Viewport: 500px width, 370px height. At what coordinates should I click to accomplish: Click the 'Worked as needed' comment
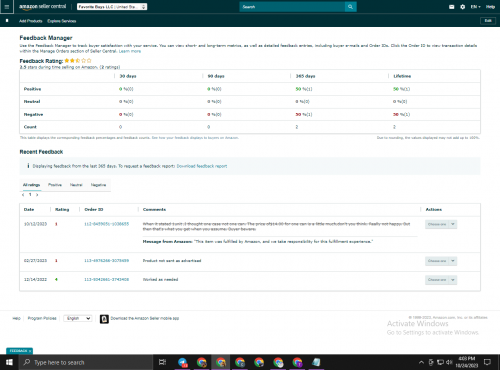160,279
